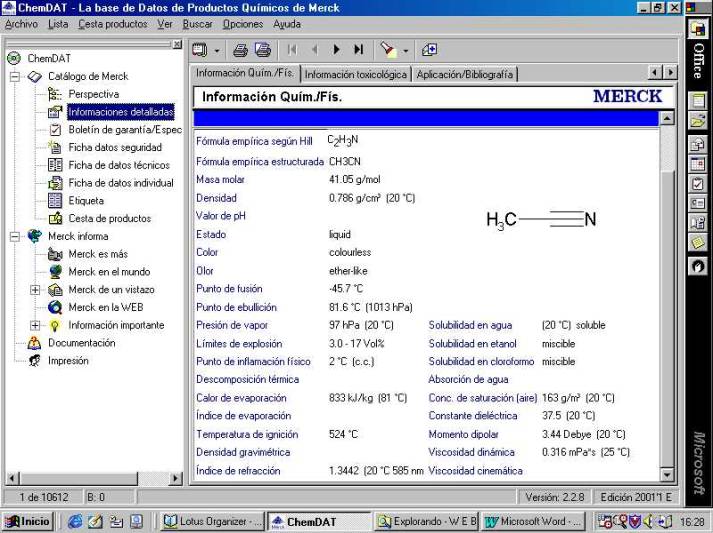Close the left navigation tree pane
Image resolution: width=713 pixels, height=533 pixels.
177,44
